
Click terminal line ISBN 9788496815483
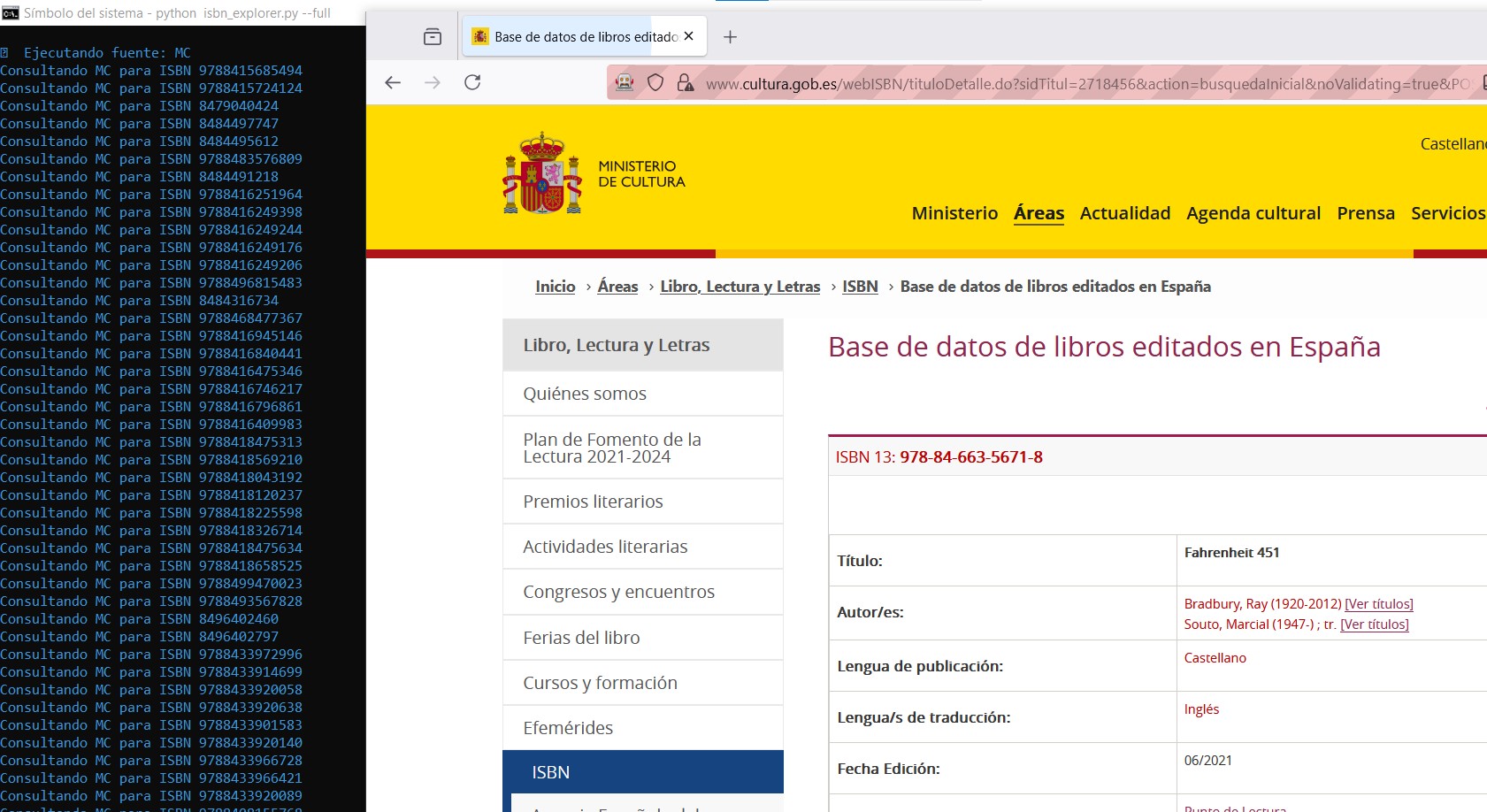click(x=151, y=283)
